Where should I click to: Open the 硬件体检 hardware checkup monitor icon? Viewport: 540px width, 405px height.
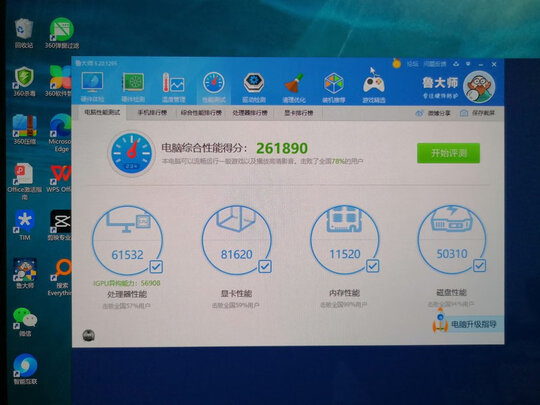pyautogui.click(x=92, y=83)
